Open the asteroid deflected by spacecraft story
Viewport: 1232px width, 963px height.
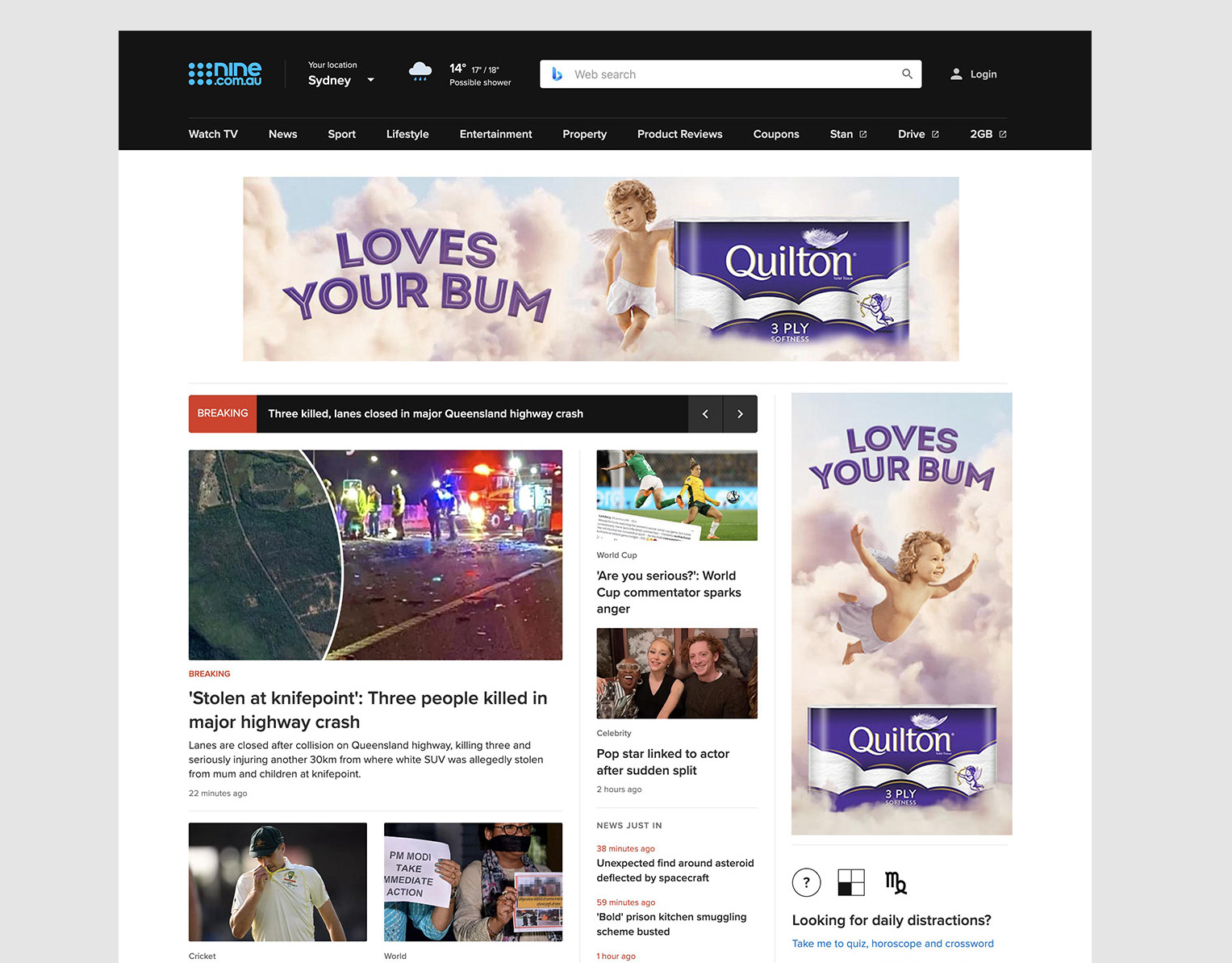pos(675,870)
